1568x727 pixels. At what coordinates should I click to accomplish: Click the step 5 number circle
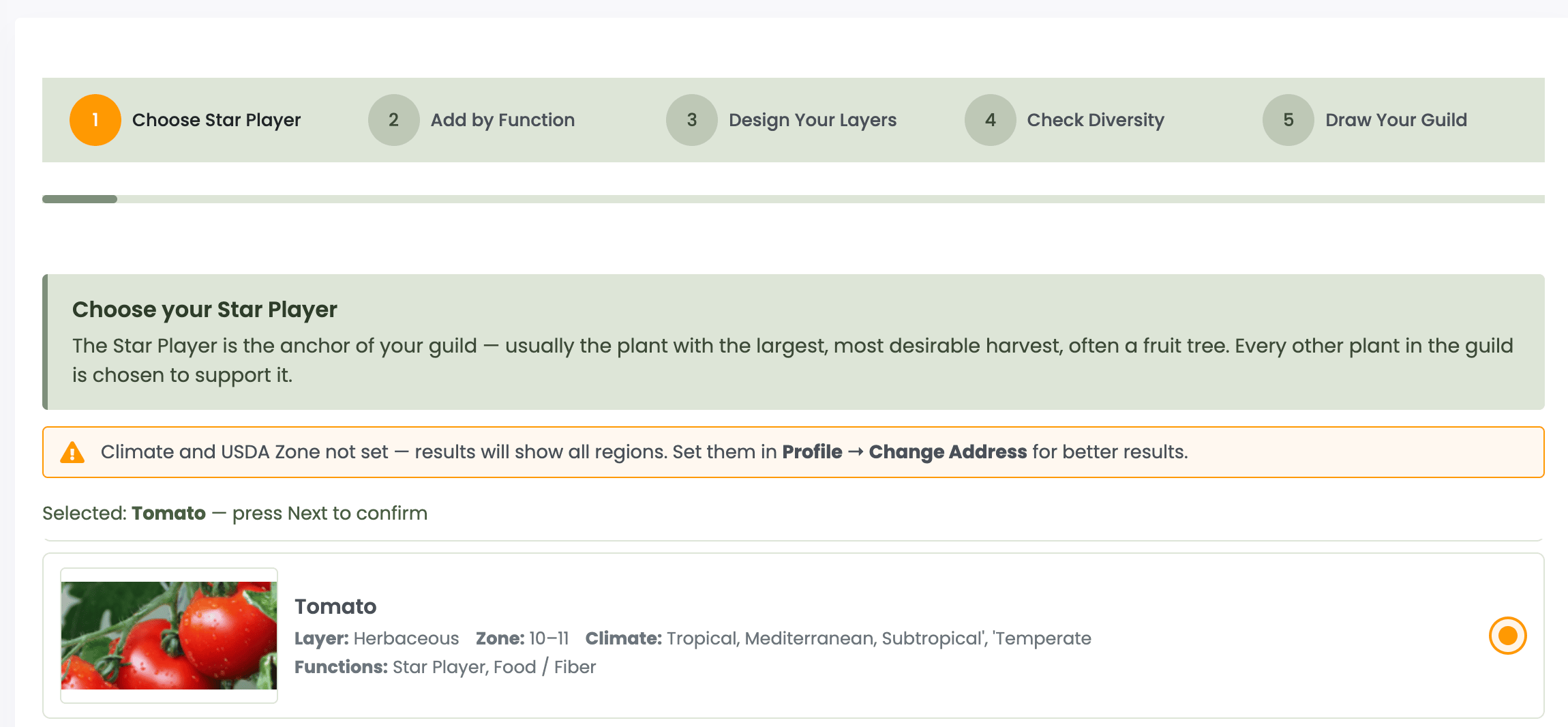point(1288,120)
